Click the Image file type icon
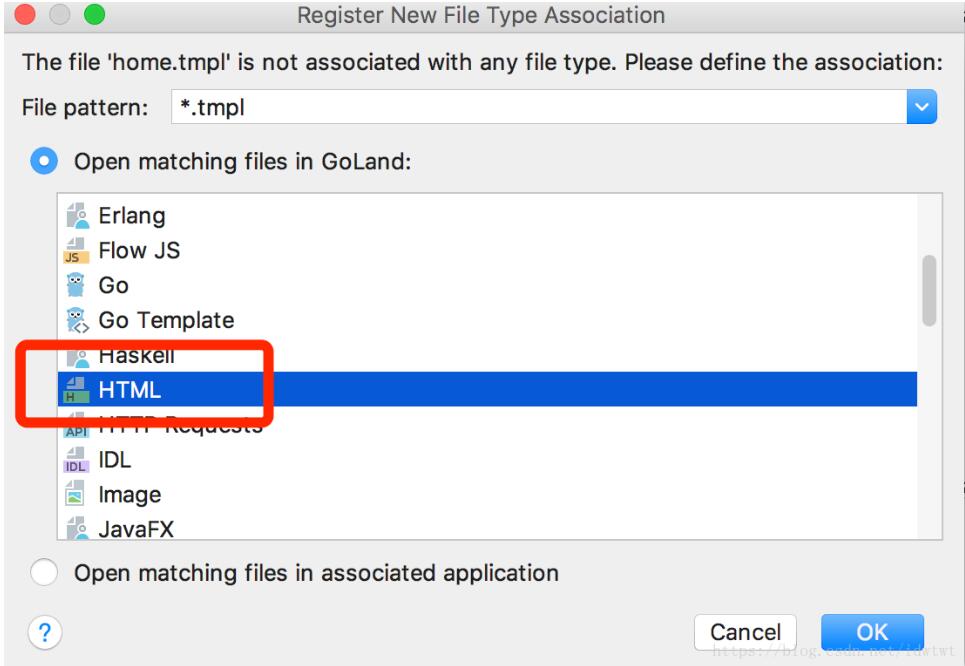The image size is (965, 666). click(76, 495)
